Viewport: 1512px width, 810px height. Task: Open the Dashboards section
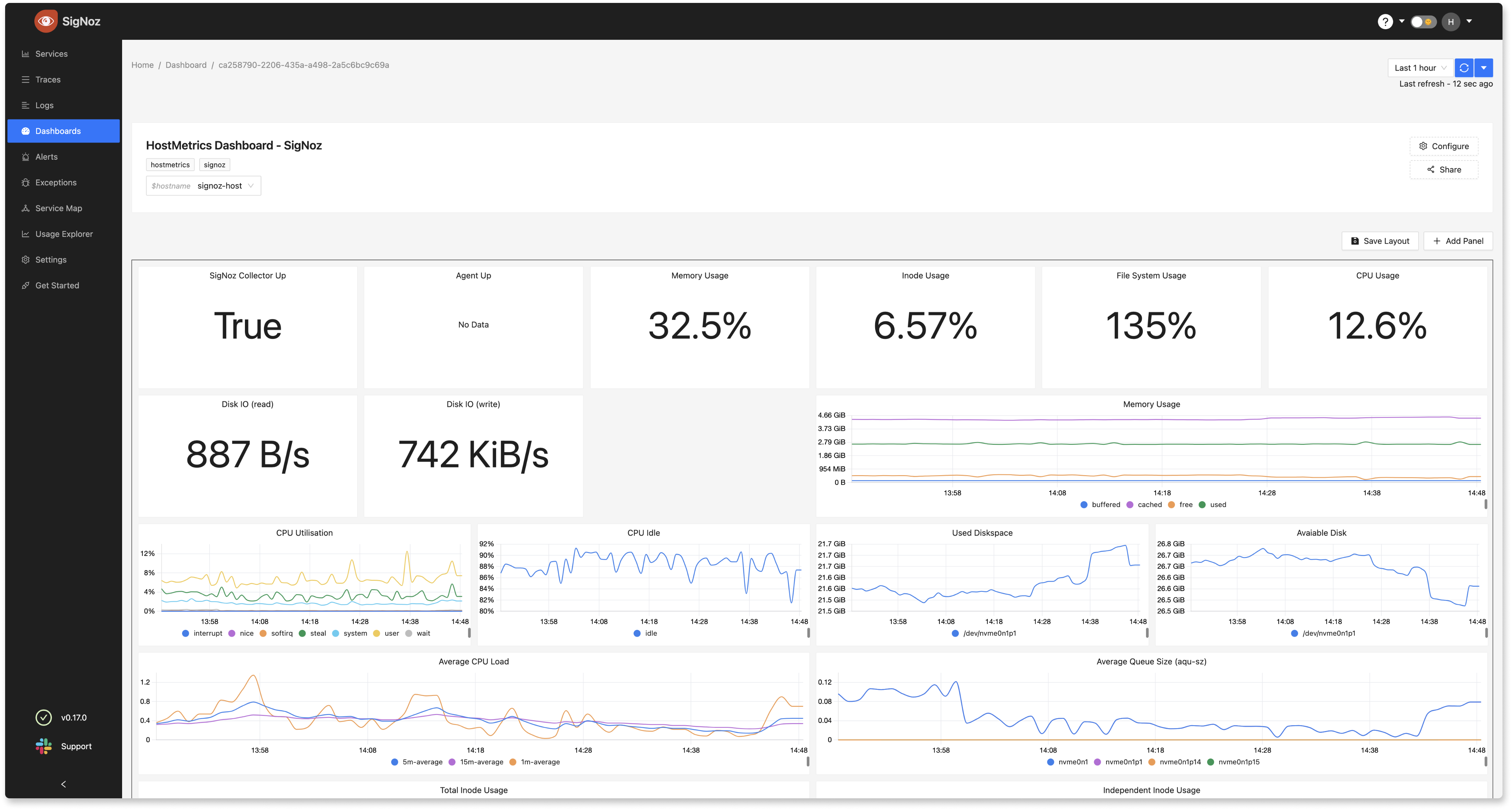[x=57, y=131]
